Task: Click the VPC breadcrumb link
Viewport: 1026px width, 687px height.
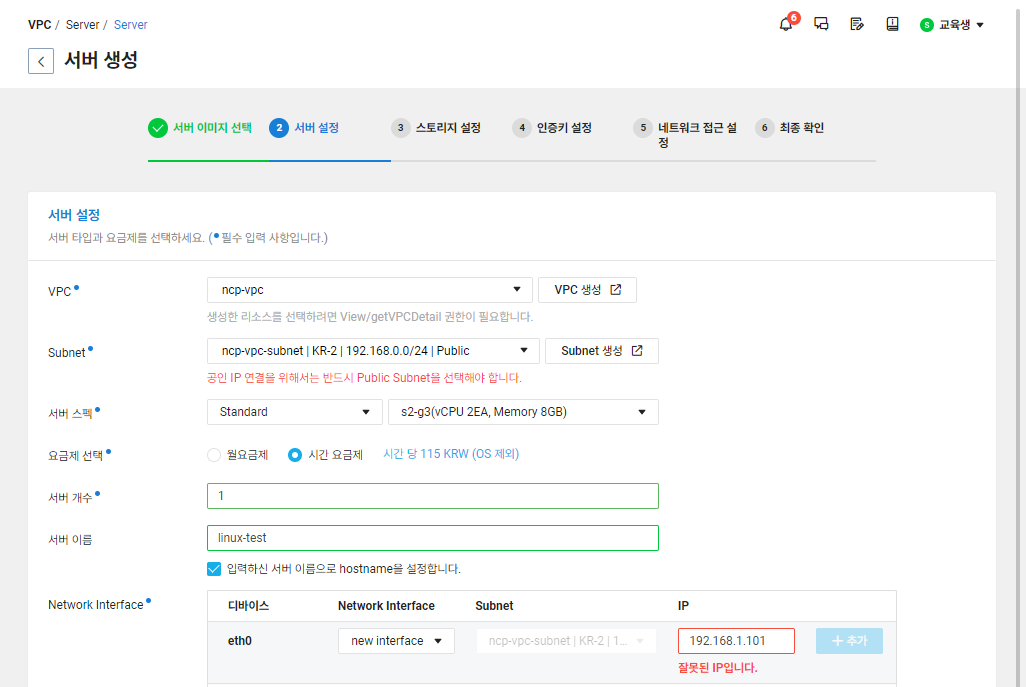Action: (x=39, y=25)
